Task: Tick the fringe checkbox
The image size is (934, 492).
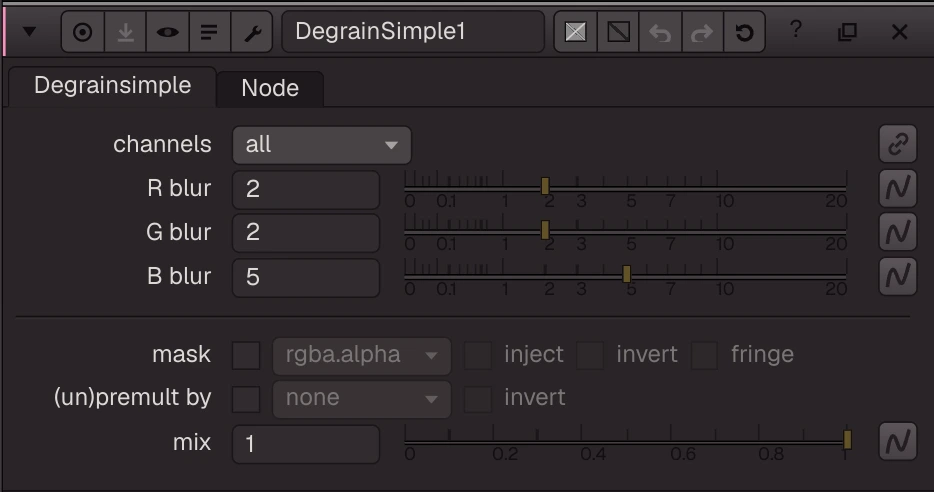Action: (x=704, y=356)
